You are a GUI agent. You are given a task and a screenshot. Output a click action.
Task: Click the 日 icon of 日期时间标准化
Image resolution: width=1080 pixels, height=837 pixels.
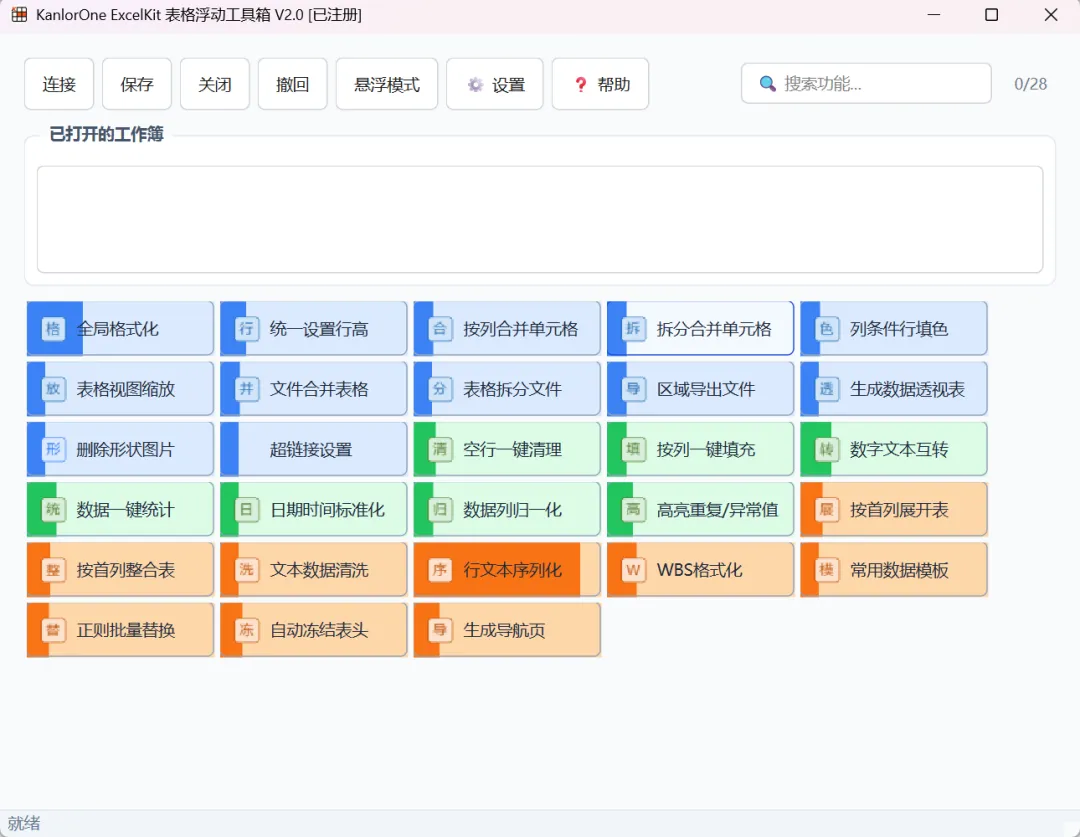[247, 510]
